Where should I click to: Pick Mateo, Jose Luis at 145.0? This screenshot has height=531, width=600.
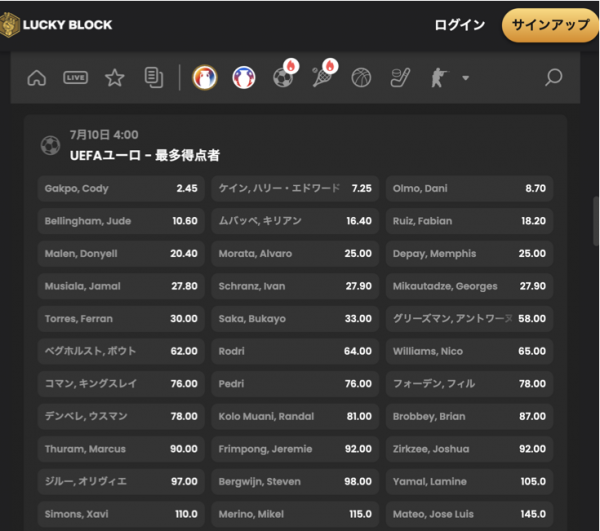click(x=470, y=514)
